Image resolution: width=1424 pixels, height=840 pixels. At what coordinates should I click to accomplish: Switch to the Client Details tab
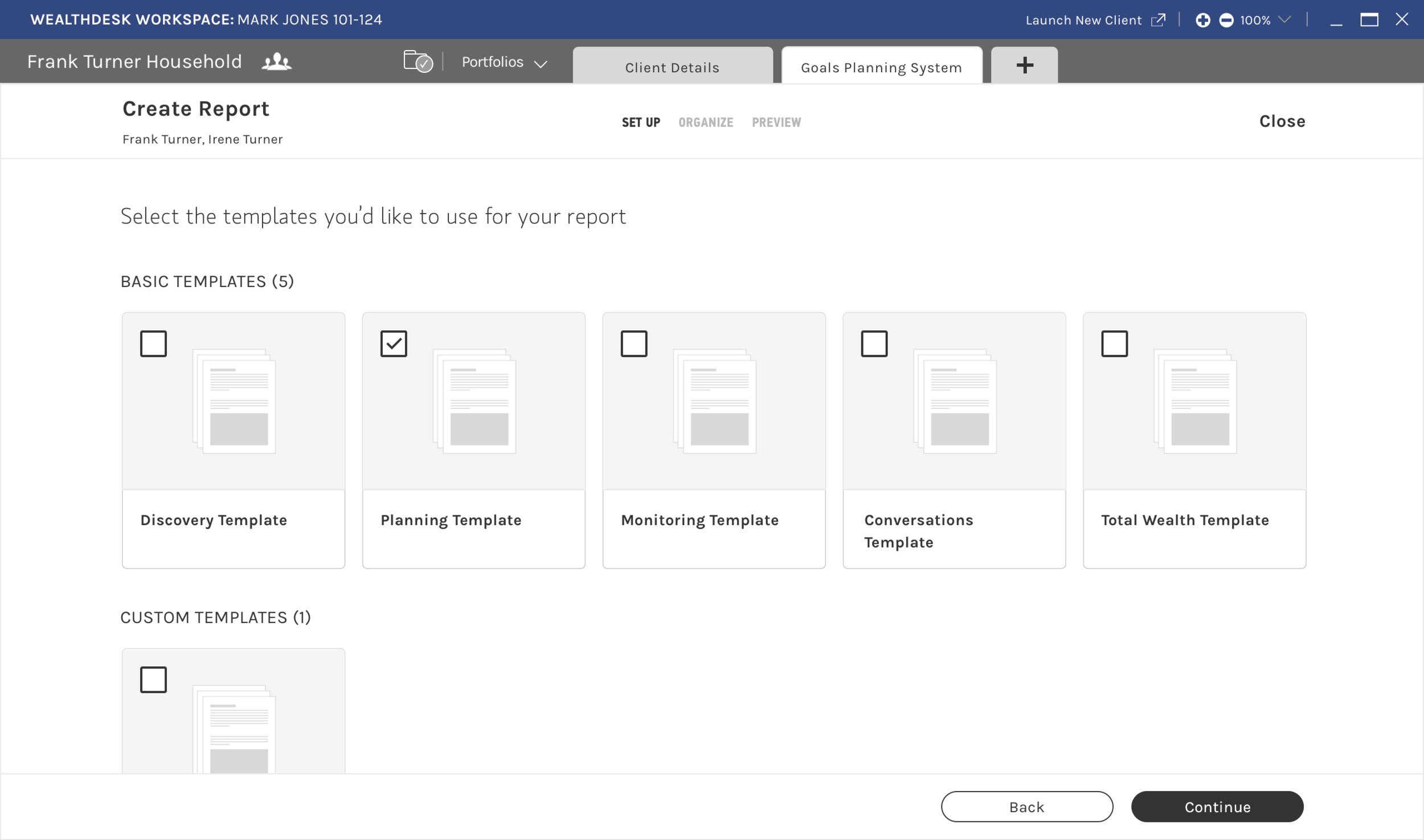pos(672,67)
